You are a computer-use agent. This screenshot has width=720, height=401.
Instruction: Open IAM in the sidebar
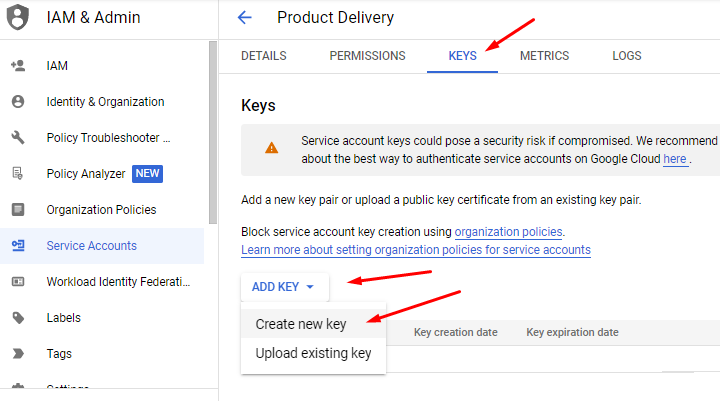[x=57, y=66]
